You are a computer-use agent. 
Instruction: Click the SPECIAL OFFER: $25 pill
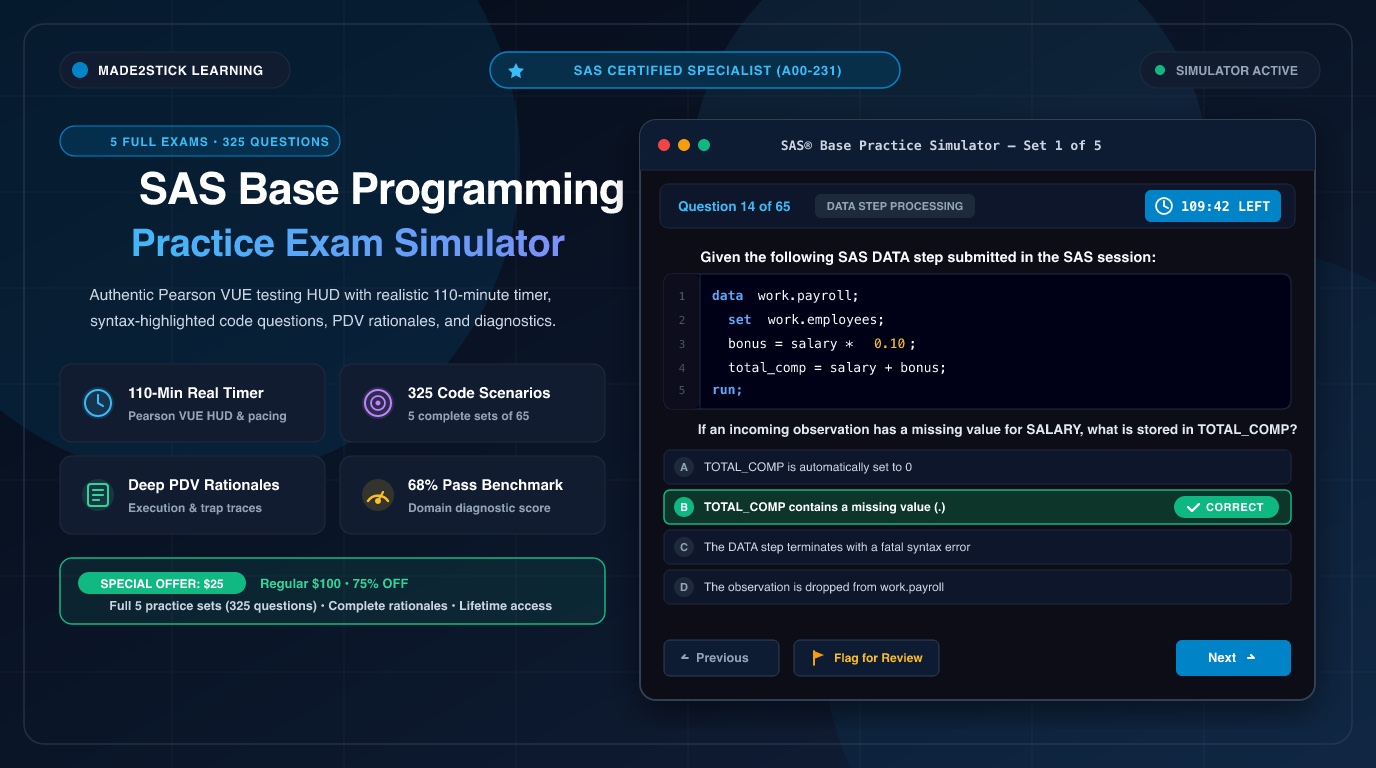coord(162,583)
